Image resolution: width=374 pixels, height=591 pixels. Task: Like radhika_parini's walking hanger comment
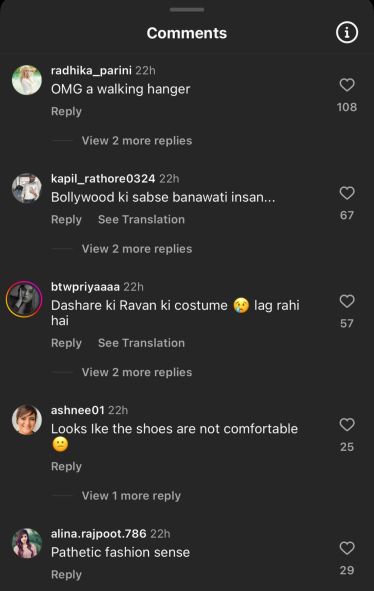tap(347, 85)
